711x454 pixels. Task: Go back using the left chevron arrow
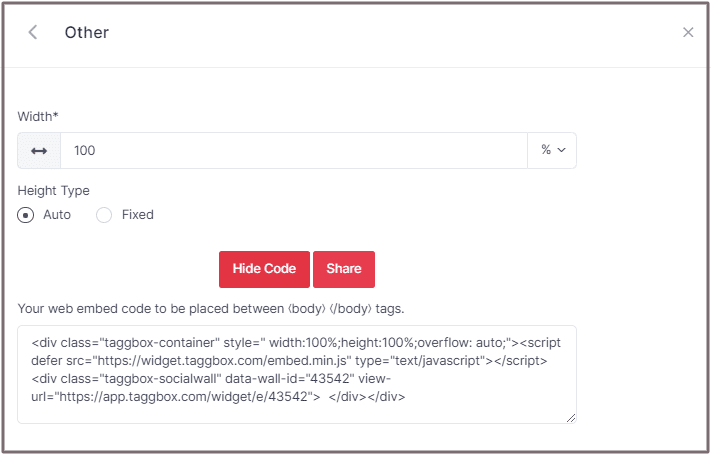pyautogui.click(x=33, y=32)
